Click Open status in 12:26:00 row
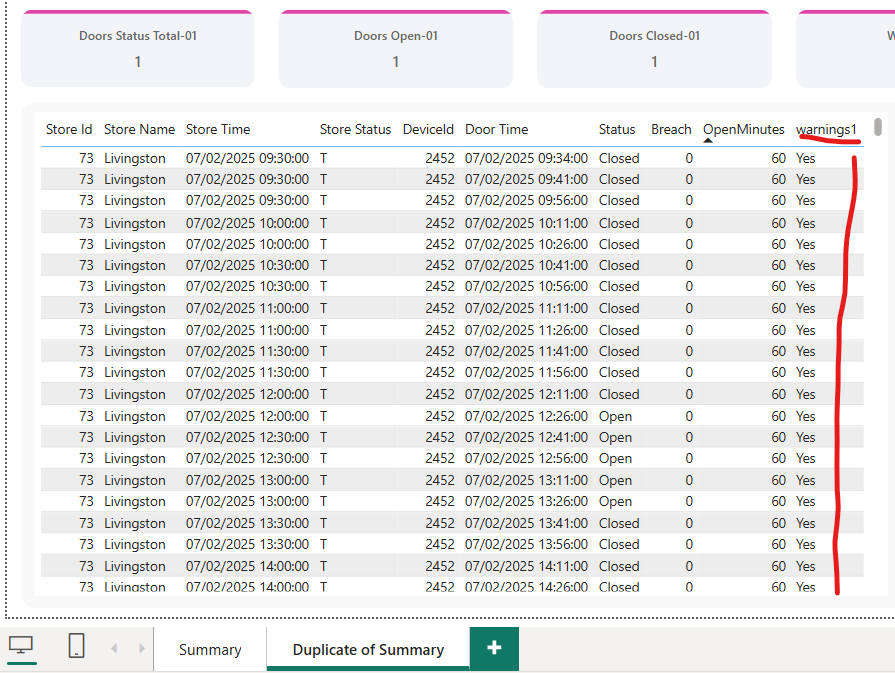The height and width of the screenshot is (673, 895). [615, 417]
